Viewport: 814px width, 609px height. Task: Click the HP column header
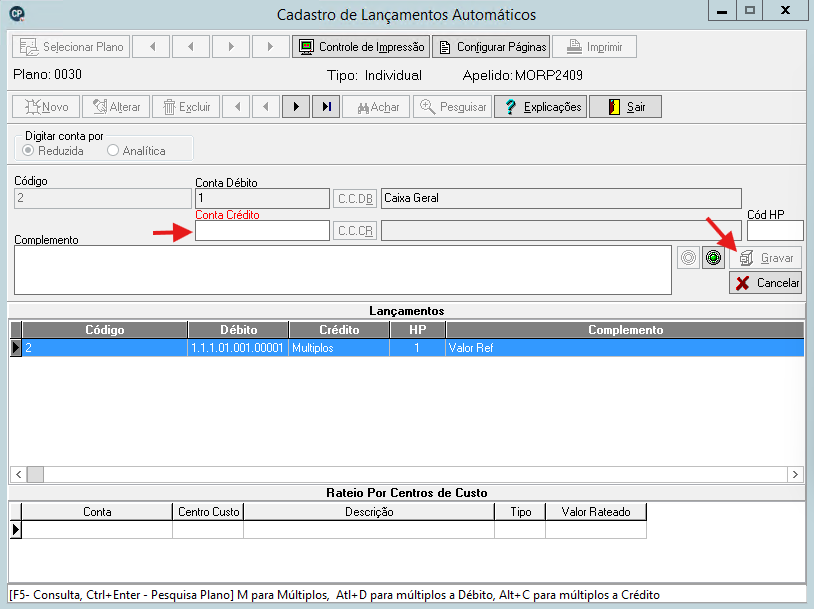(417, 330)
